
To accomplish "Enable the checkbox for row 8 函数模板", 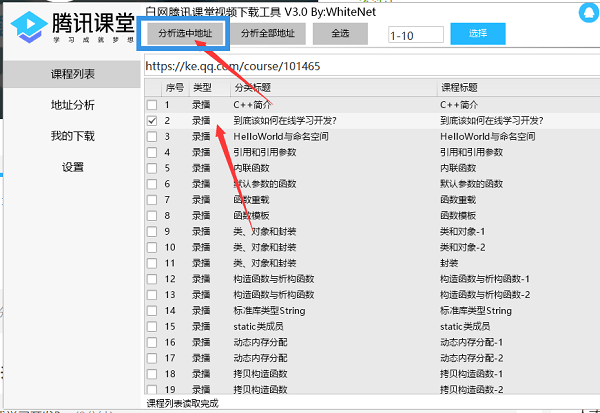I will tap(152, 216).
